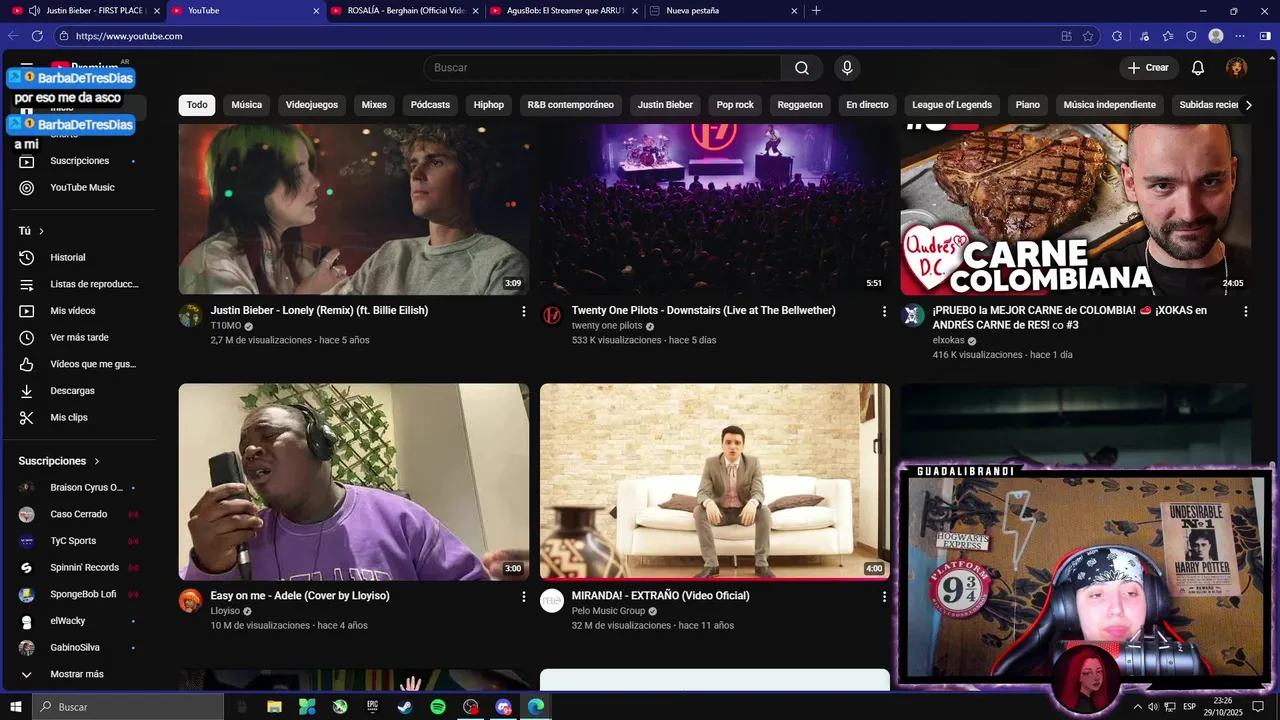
Task: Open Lloyiso channel name link
Action: click(225, 611)
